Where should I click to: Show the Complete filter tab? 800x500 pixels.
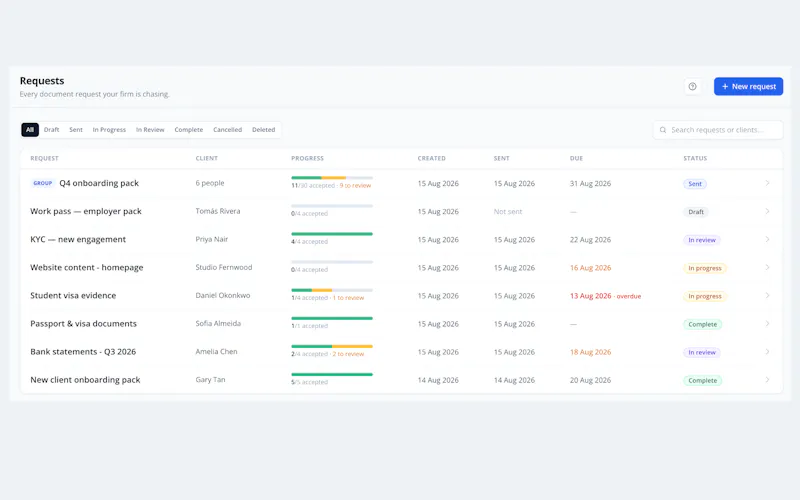pyautogui.click(x=189, y=130)
